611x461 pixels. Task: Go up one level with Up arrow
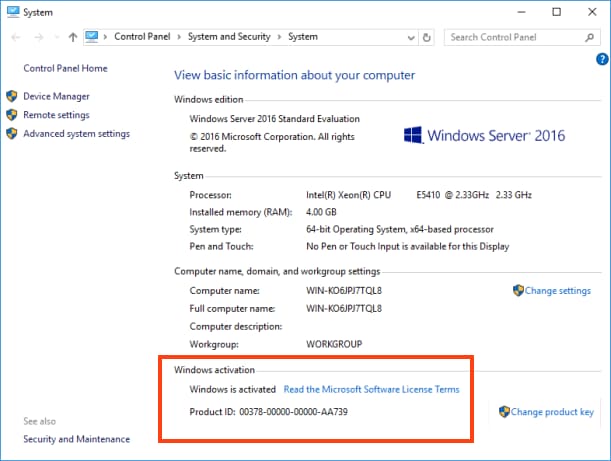[x=73, y=37]
